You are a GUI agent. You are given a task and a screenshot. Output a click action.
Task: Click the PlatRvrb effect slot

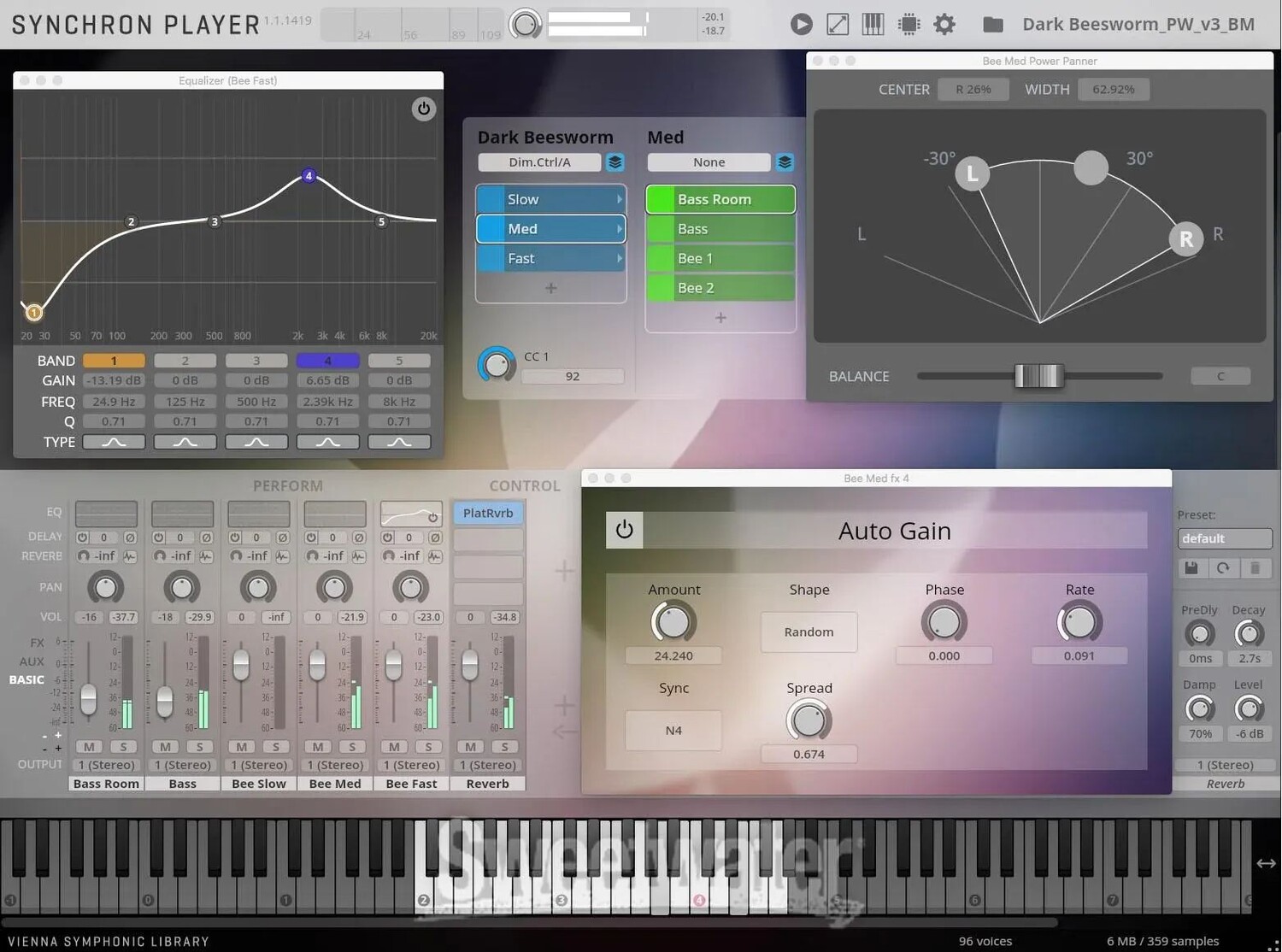pos(488,513)
